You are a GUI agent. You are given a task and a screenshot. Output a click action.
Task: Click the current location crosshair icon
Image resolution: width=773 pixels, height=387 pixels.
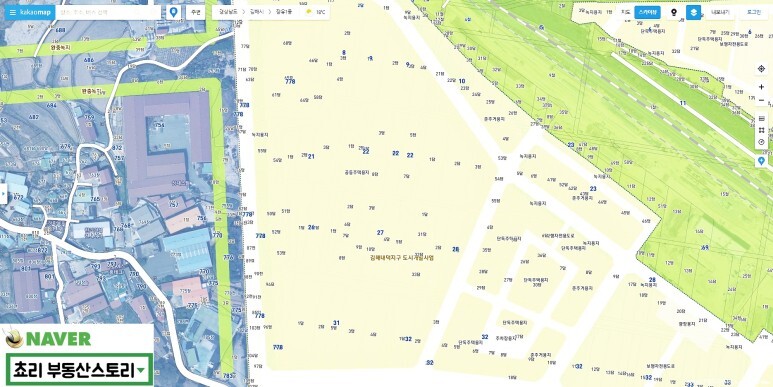pyautogui.click(x=761, y=69)
